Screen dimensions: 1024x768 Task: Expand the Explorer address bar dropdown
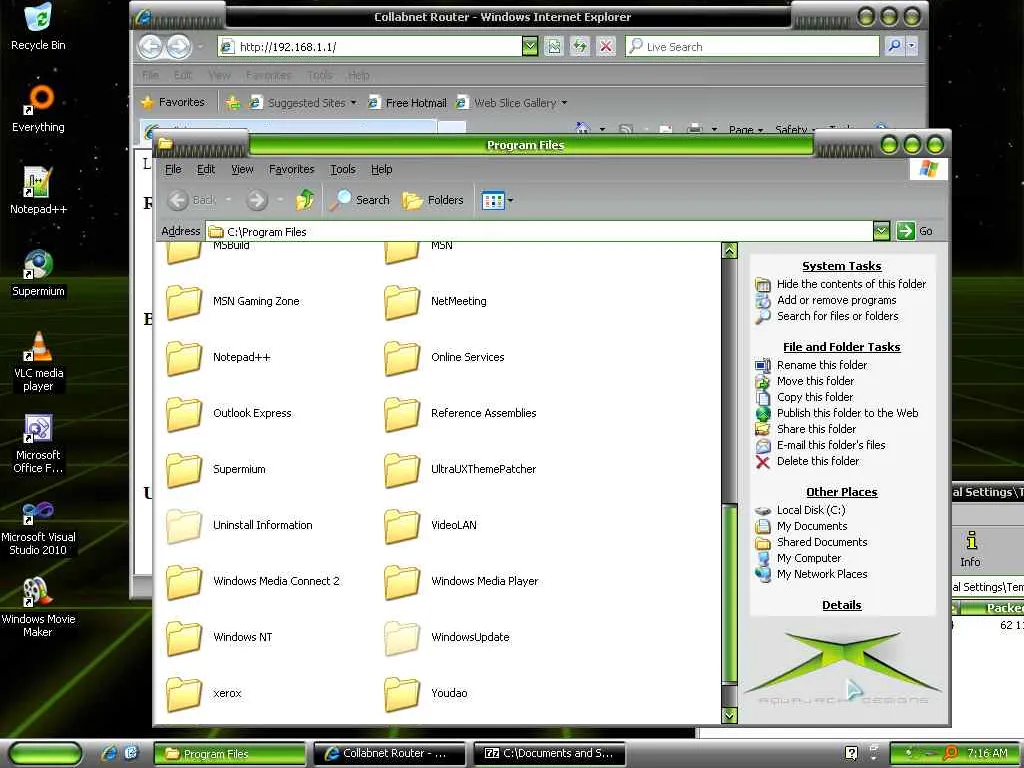point(881,231)
